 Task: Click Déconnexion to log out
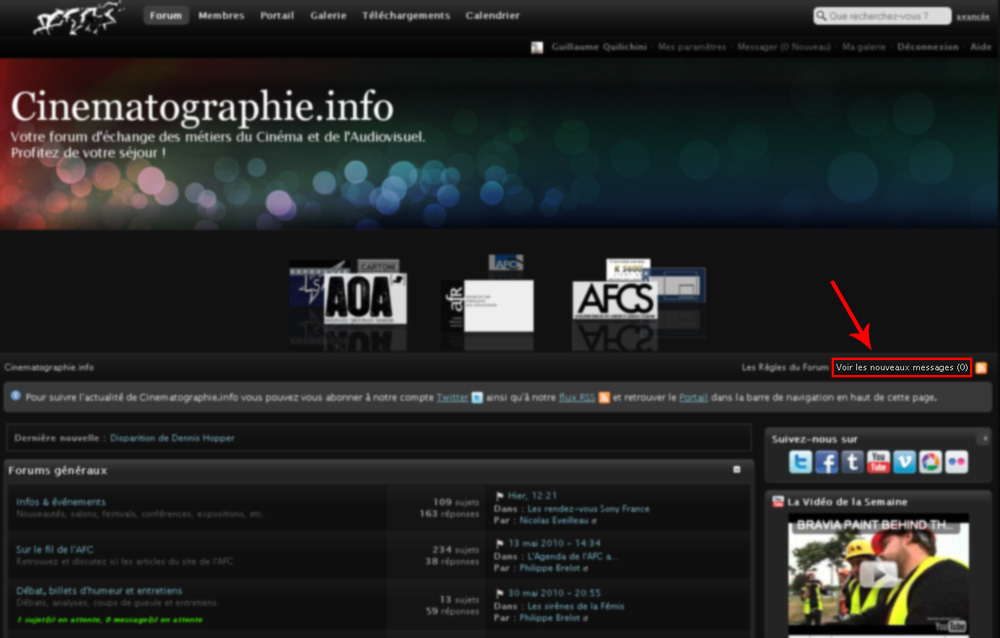(x=927, y=47)
